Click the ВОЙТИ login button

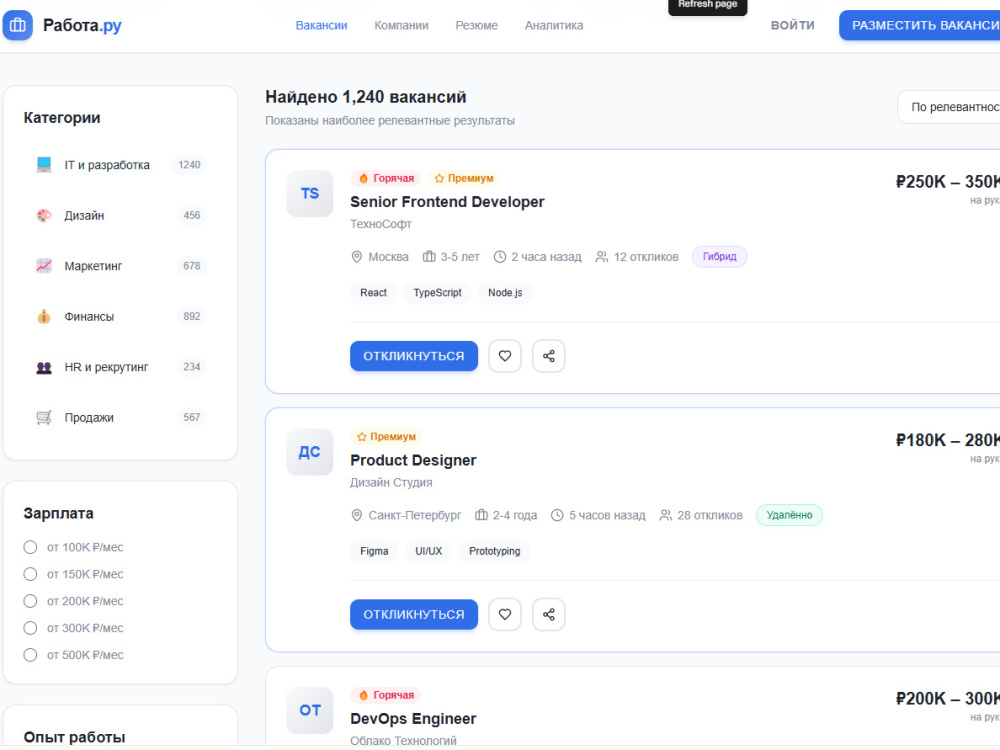click(793, 26)
